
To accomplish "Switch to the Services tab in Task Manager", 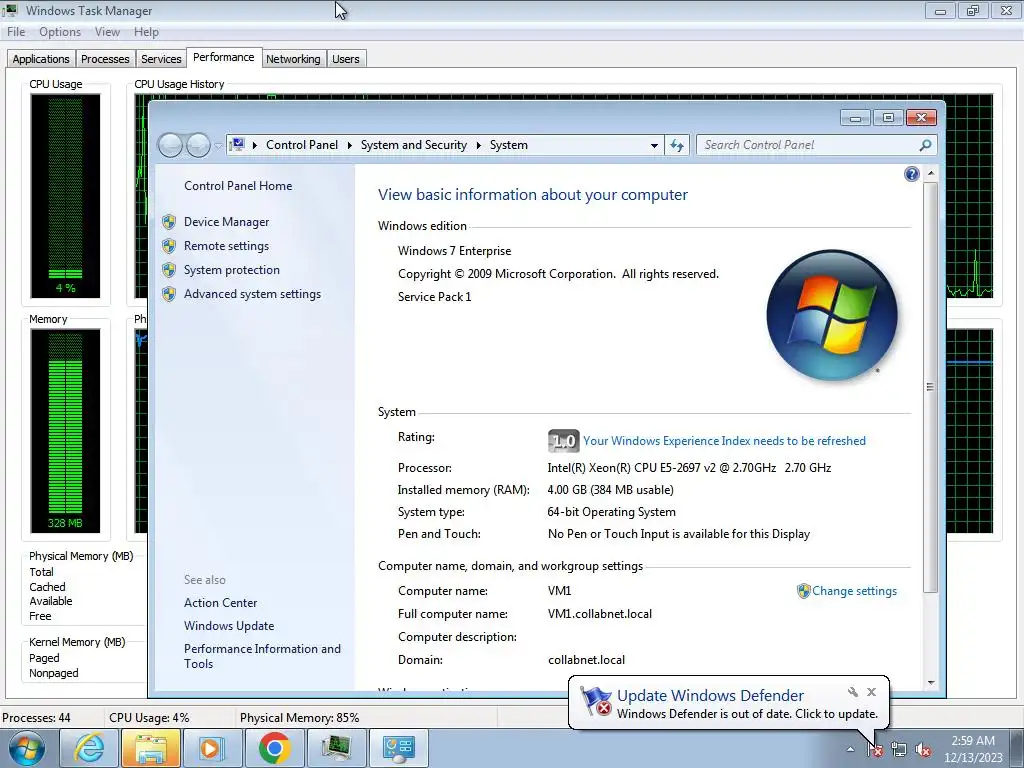I will 161,59.
